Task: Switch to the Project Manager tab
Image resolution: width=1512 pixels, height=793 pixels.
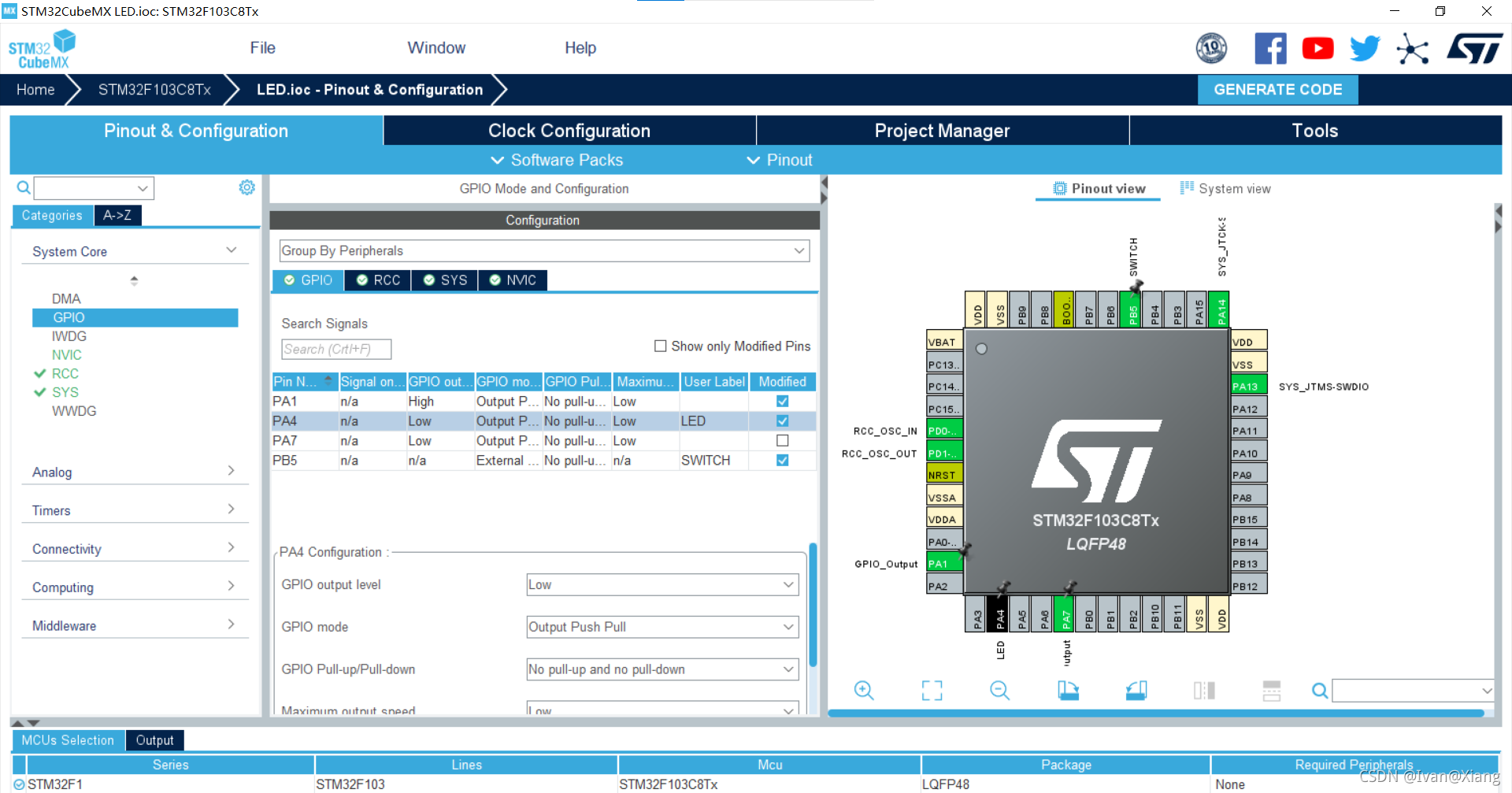Action: click(x=943, y=131)
